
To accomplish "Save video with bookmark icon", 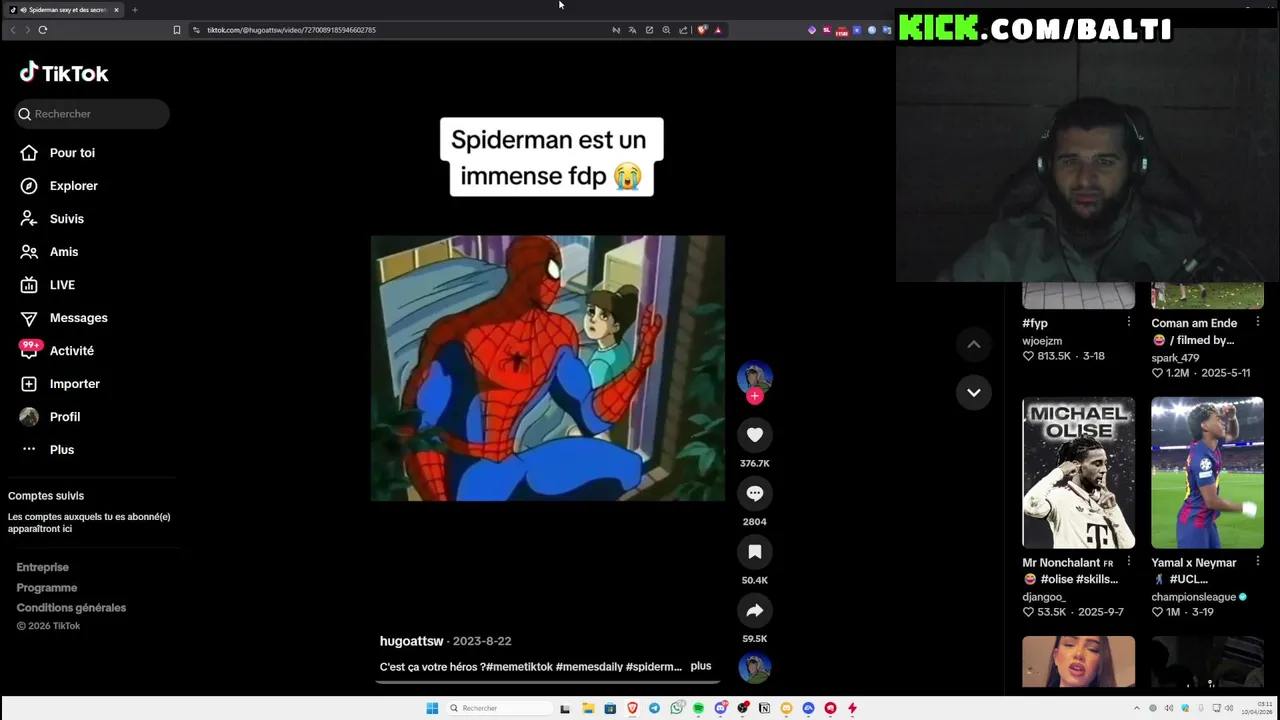I will tap(755, 552).
